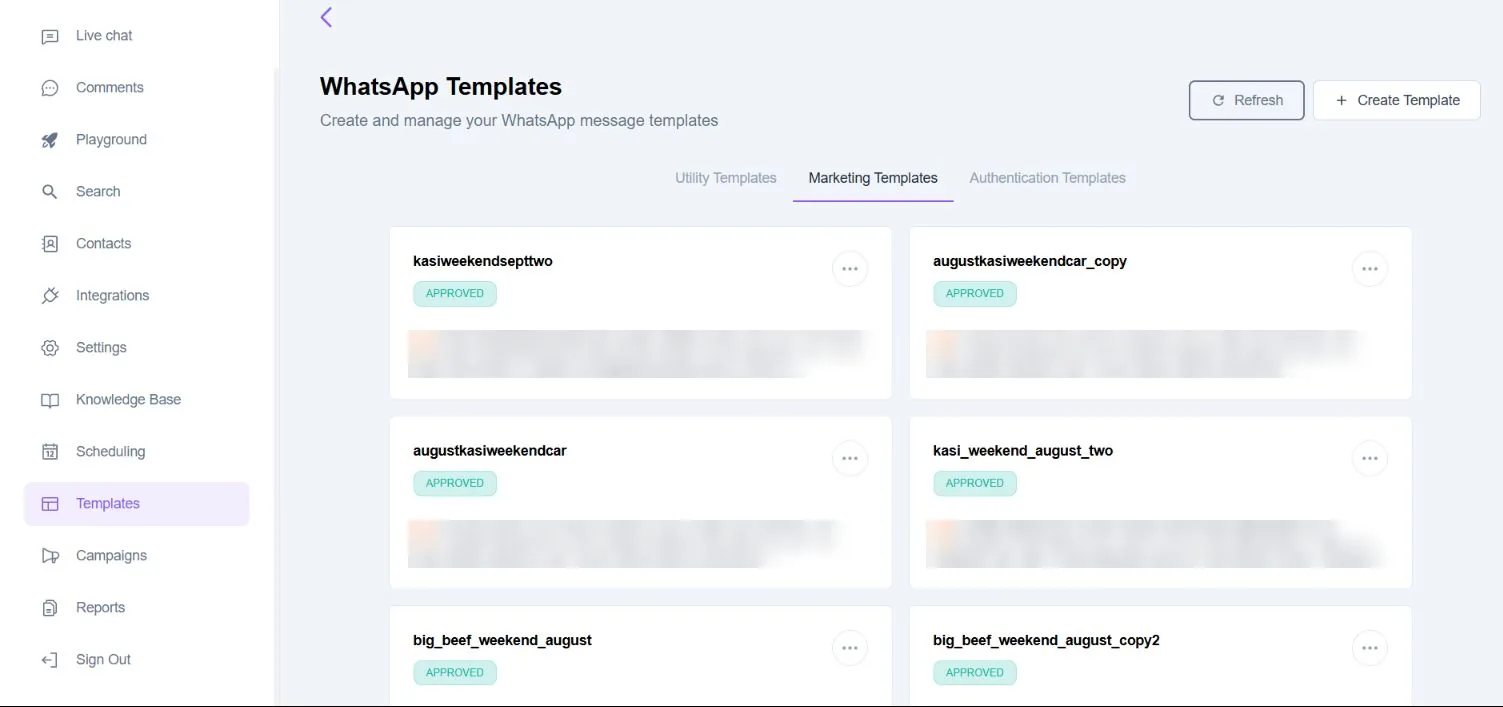Image resolution: width=1503 pixels, height=707 pixels.
Task: Open the Playground page
Action: [111, 140]
